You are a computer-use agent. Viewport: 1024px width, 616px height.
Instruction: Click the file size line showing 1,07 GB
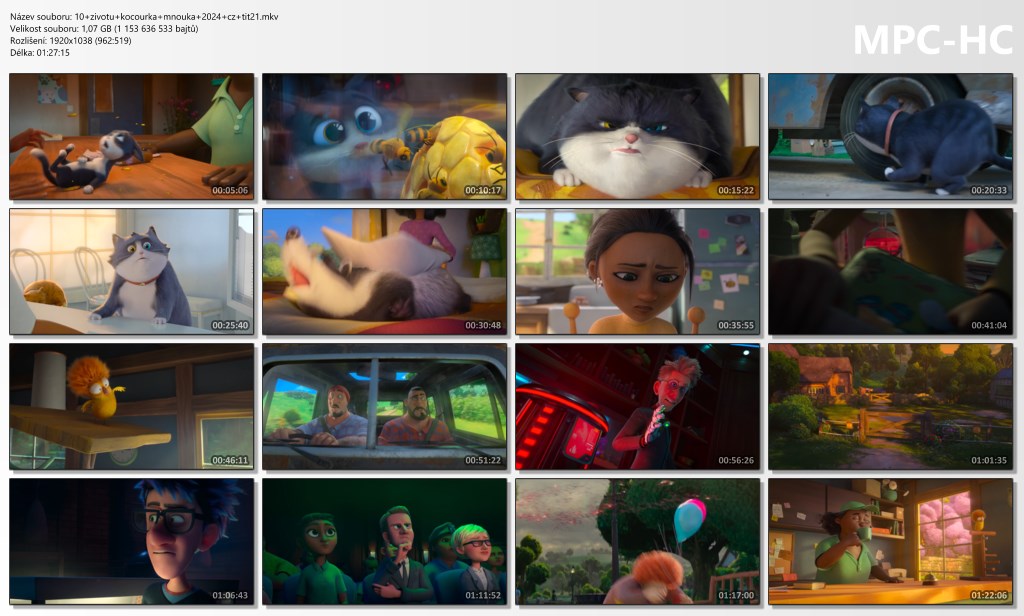(x=104, y=29)
